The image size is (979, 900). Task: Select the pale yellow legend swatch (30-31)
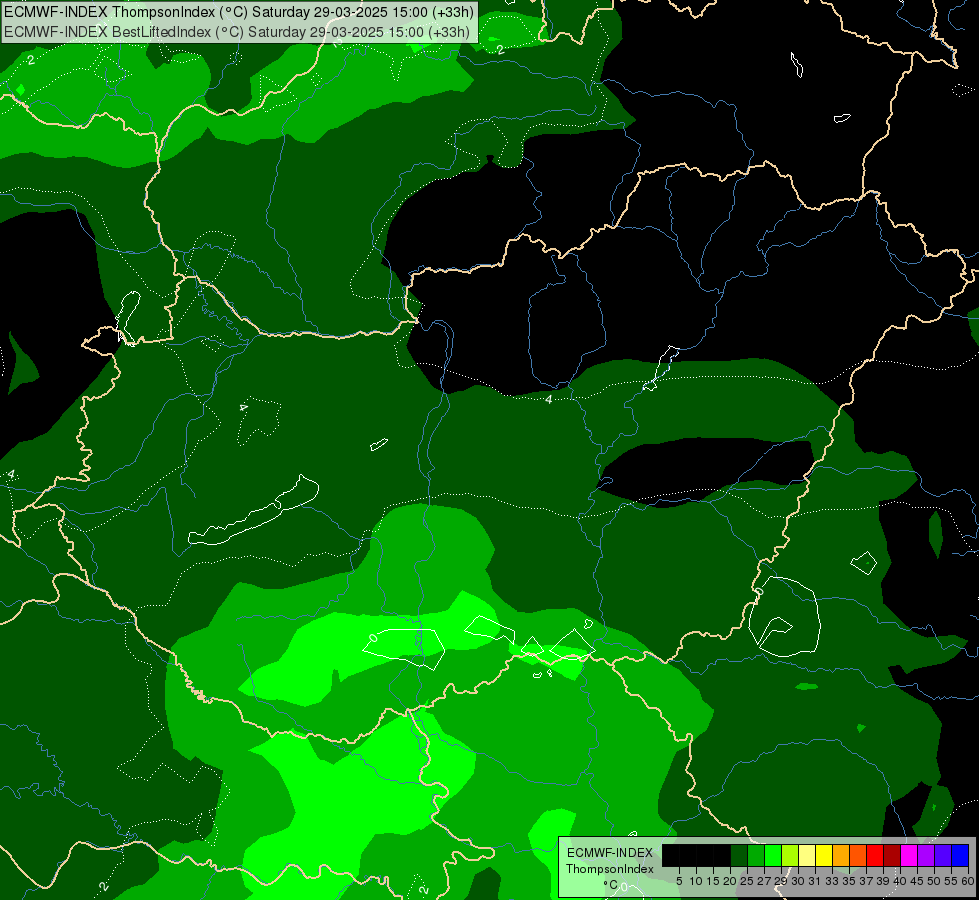[x=807, y=855]
